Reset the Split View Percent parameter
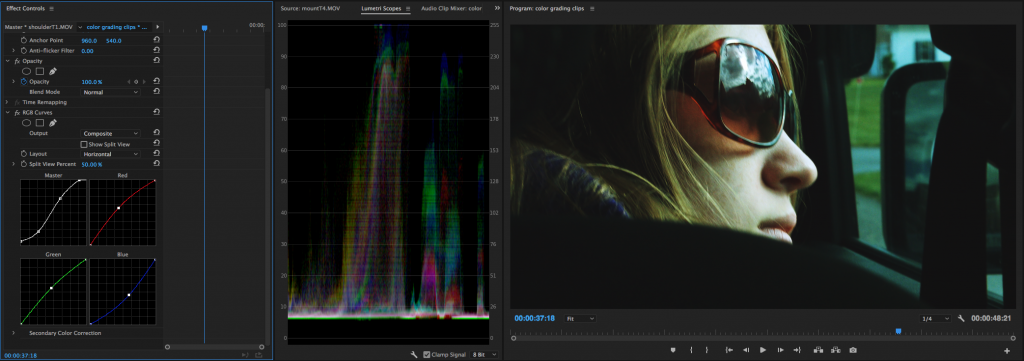 [157, 164]
